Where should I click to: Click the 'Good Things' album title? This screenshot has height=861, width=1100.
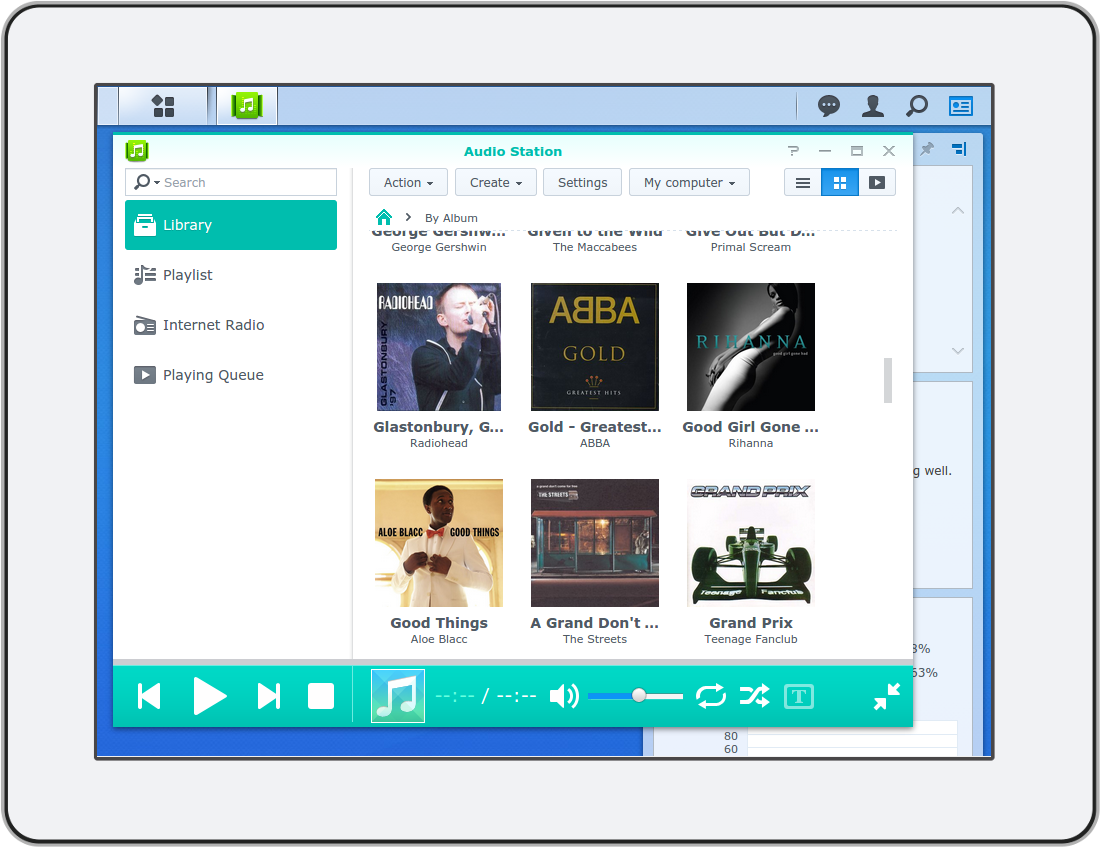(438, 622)
